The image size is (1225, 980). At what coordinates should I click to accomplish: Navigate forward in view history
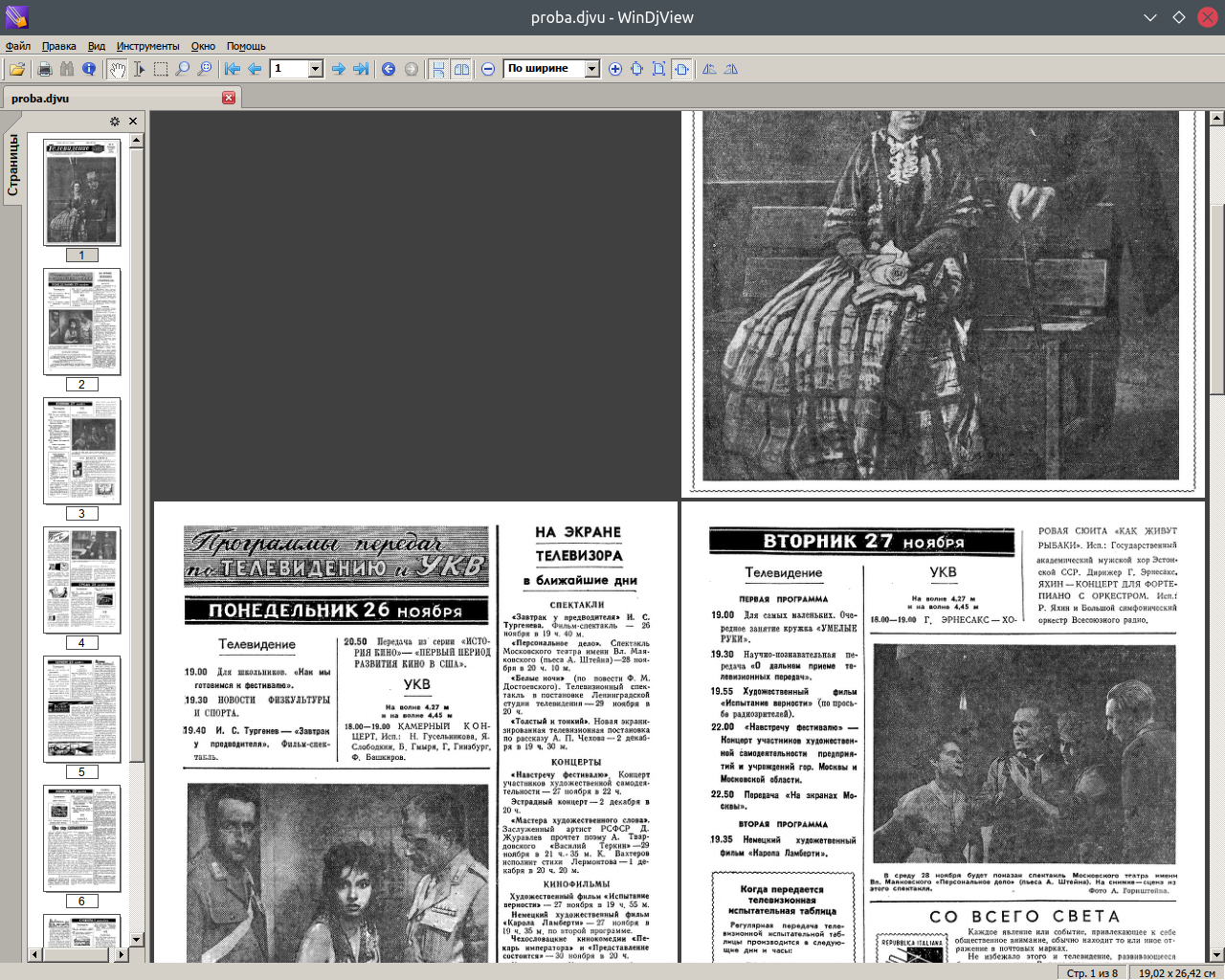(x=412, y=69)
